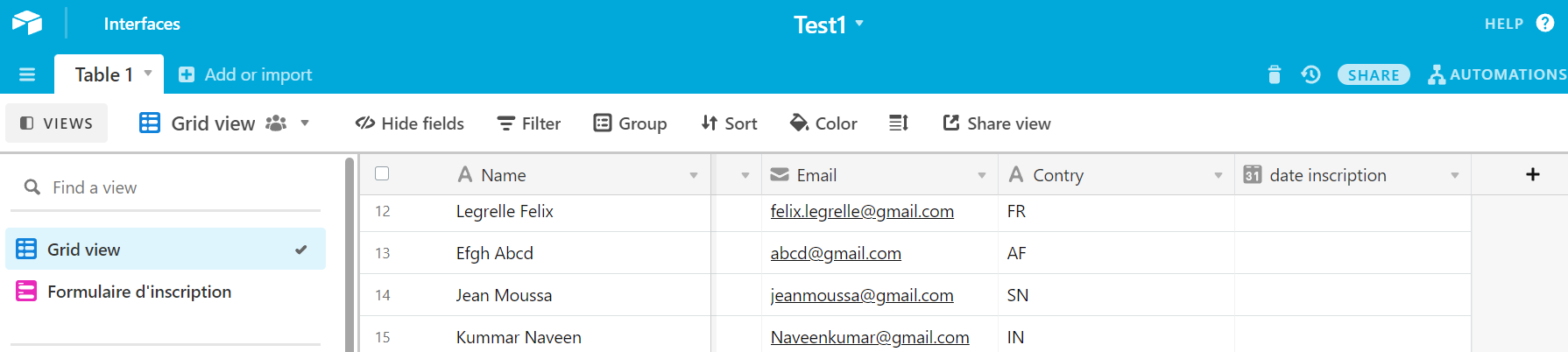Select Grid view in the views sidebar
The image size is (1568, 352).
coord(166,249)
